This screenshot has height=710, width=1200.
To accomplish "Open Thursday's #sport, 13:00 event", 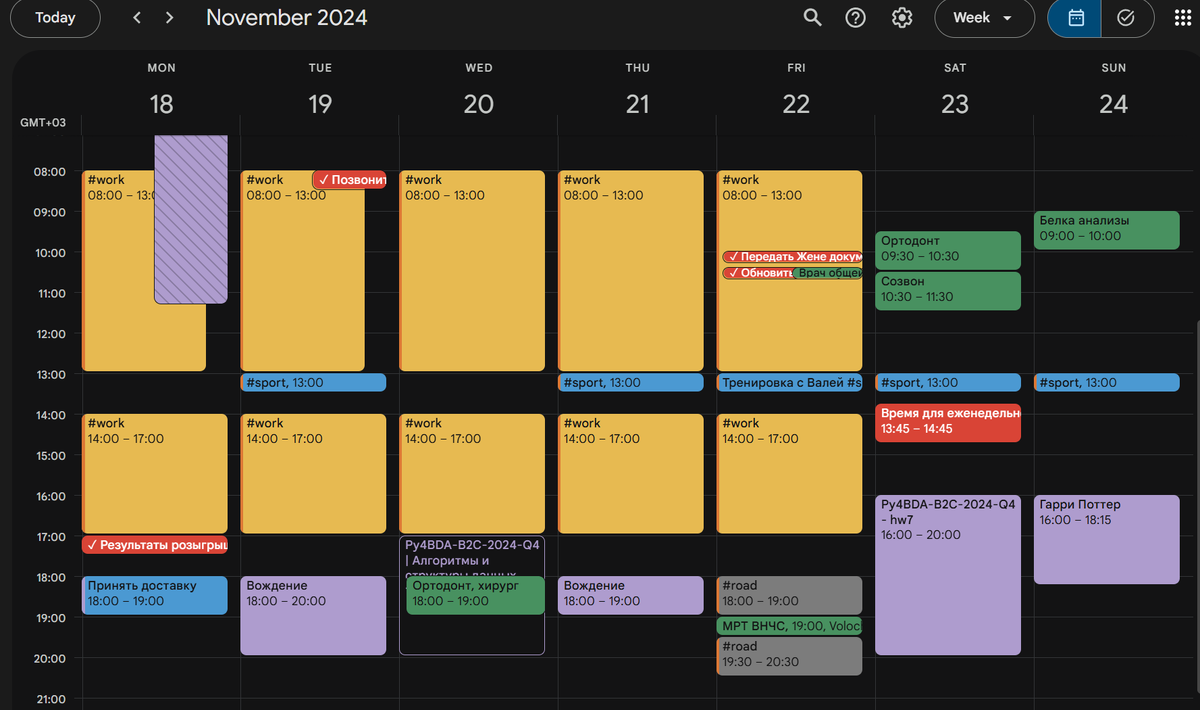I will [x=631, y=382].
